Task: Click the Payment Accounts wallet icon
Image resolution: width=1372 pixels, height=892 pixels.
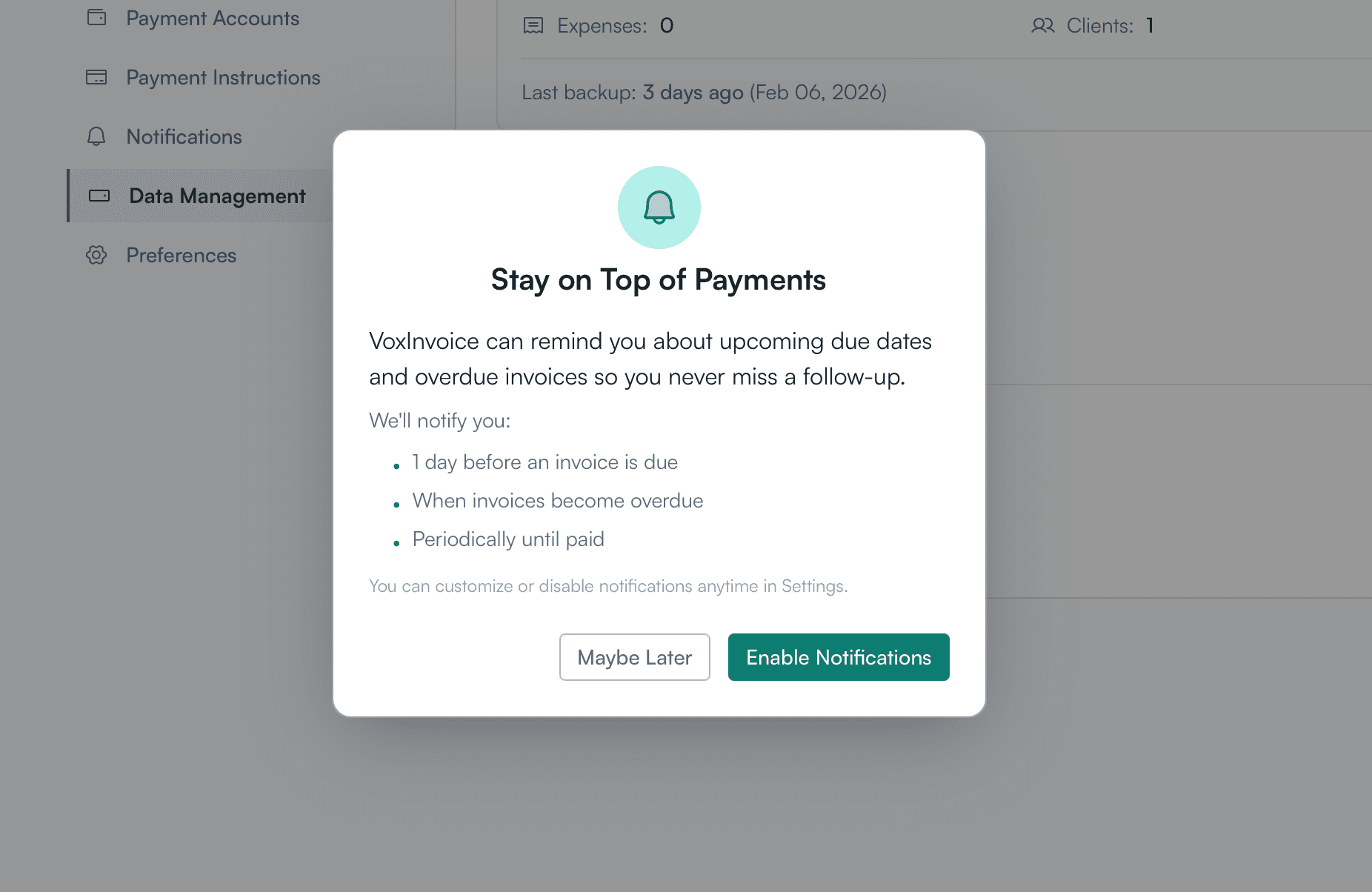Action: [x=96, y=17]
